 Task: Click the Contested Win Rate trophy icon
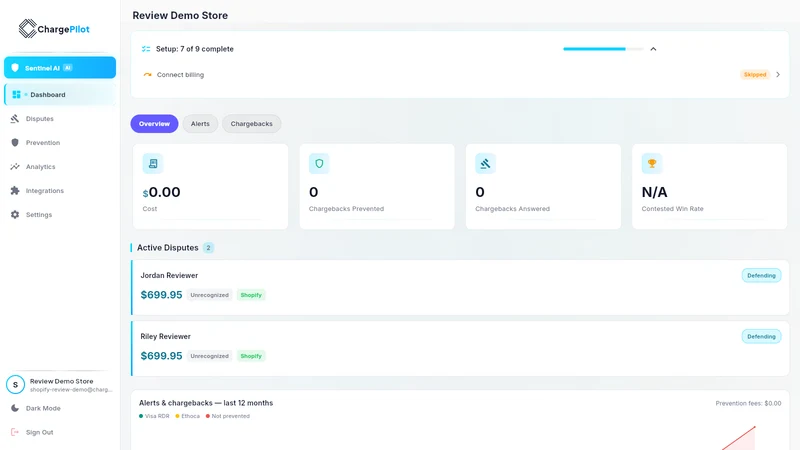click(x=652, y=163)
